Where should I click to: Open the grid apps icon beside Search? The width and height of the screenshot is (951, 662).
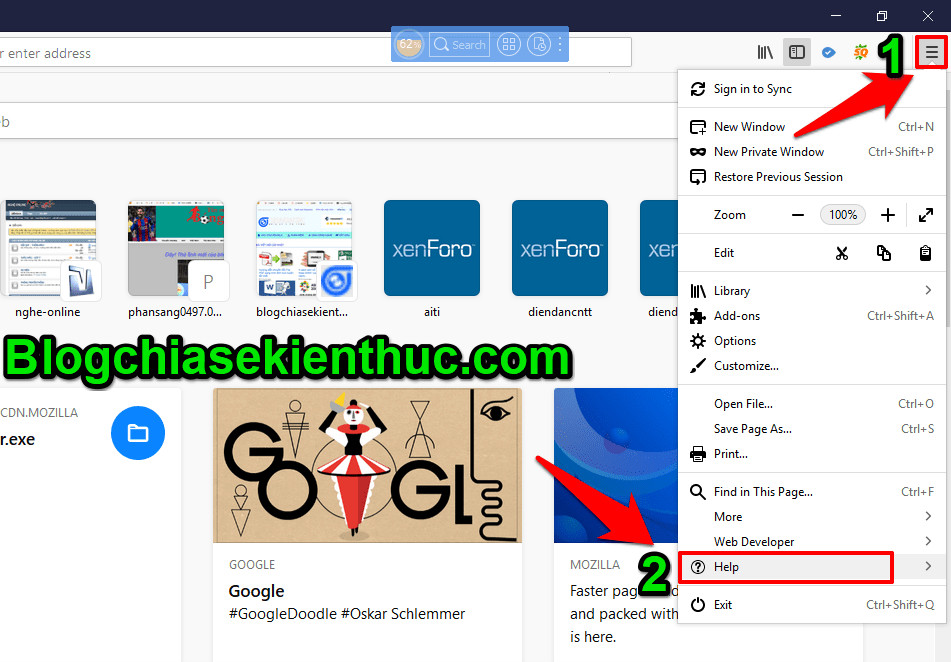(508, 44)
